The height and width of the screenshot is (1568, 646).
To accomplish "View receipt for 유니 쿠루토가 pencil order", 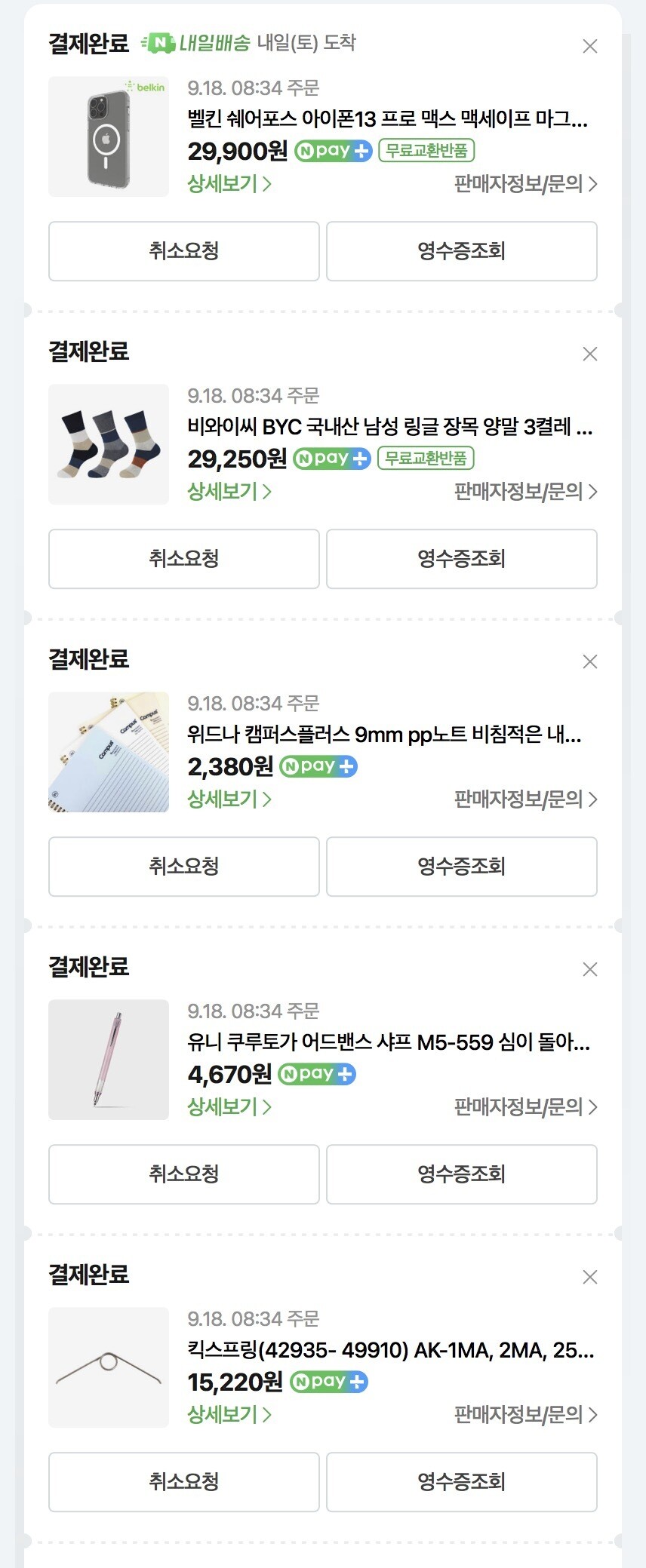I will click(x=462, y=1174).
